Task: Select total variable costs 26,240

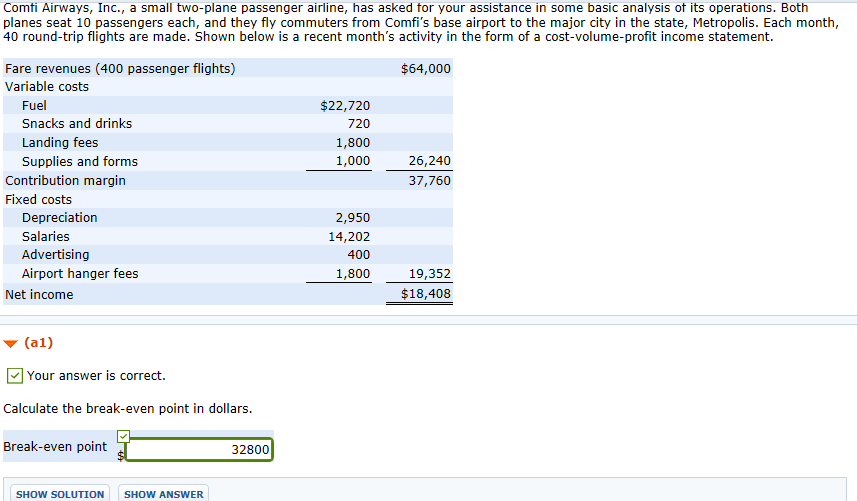Action: click(x=430, y=161)
